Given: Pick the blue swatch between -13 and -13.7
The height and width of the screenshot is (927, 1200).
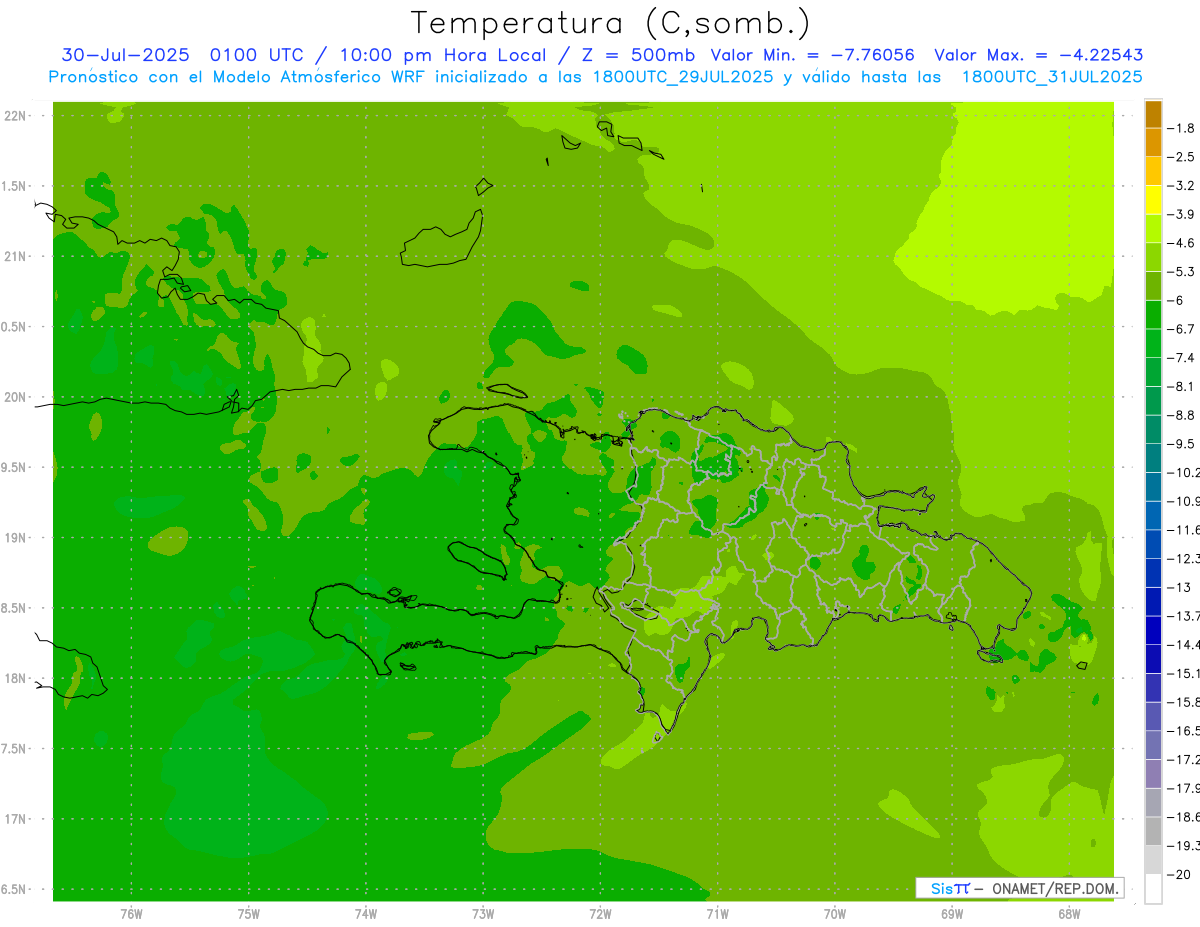Looking at the screenshot, I should (1153, 602).
